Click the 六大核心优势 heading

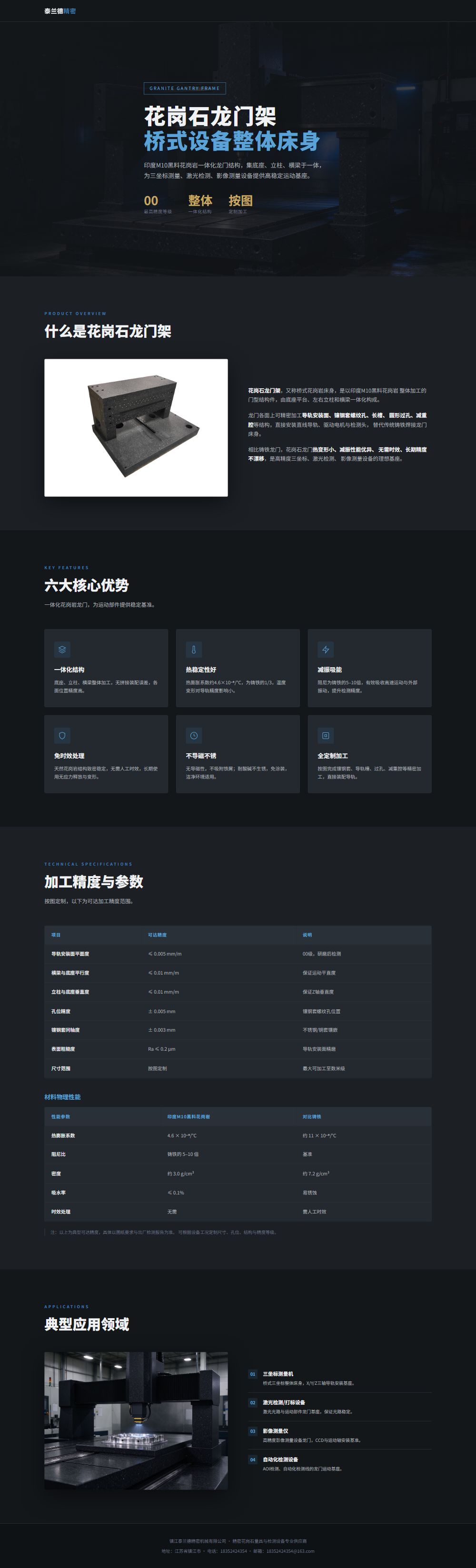(87, 585)
